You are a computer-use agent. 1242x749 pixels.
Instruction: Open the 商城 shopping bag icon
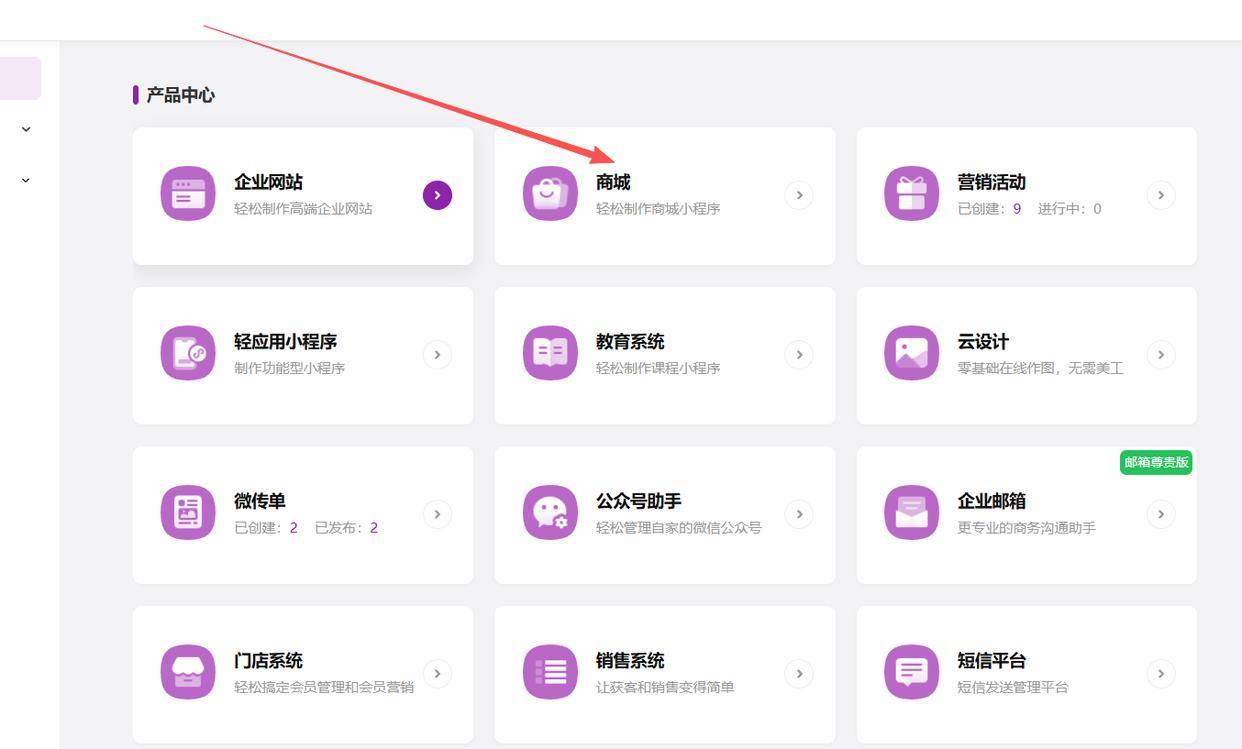pos(550,194)
